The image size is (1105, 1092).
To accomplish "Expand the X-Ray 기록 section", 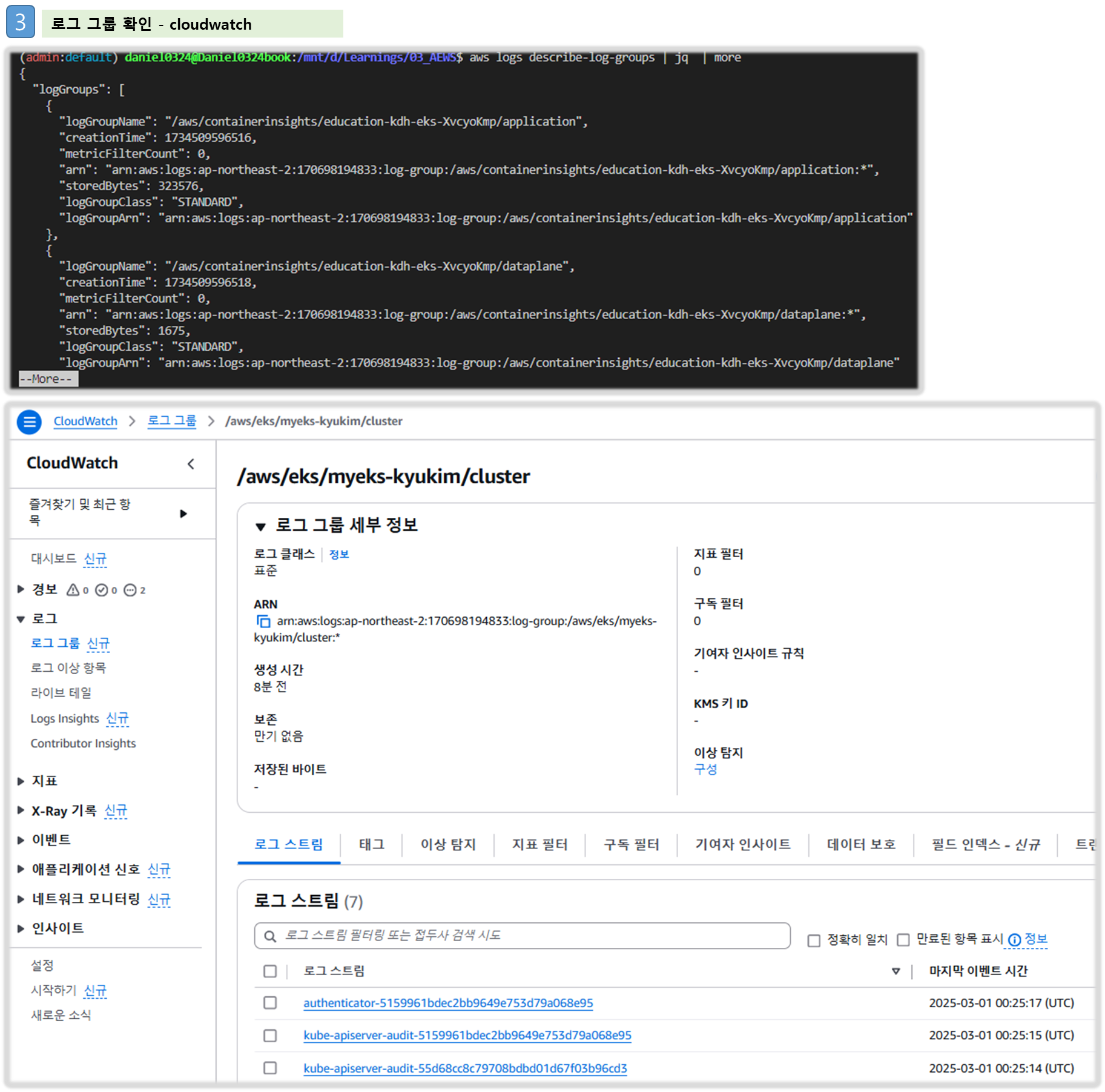I will point(21,810).
